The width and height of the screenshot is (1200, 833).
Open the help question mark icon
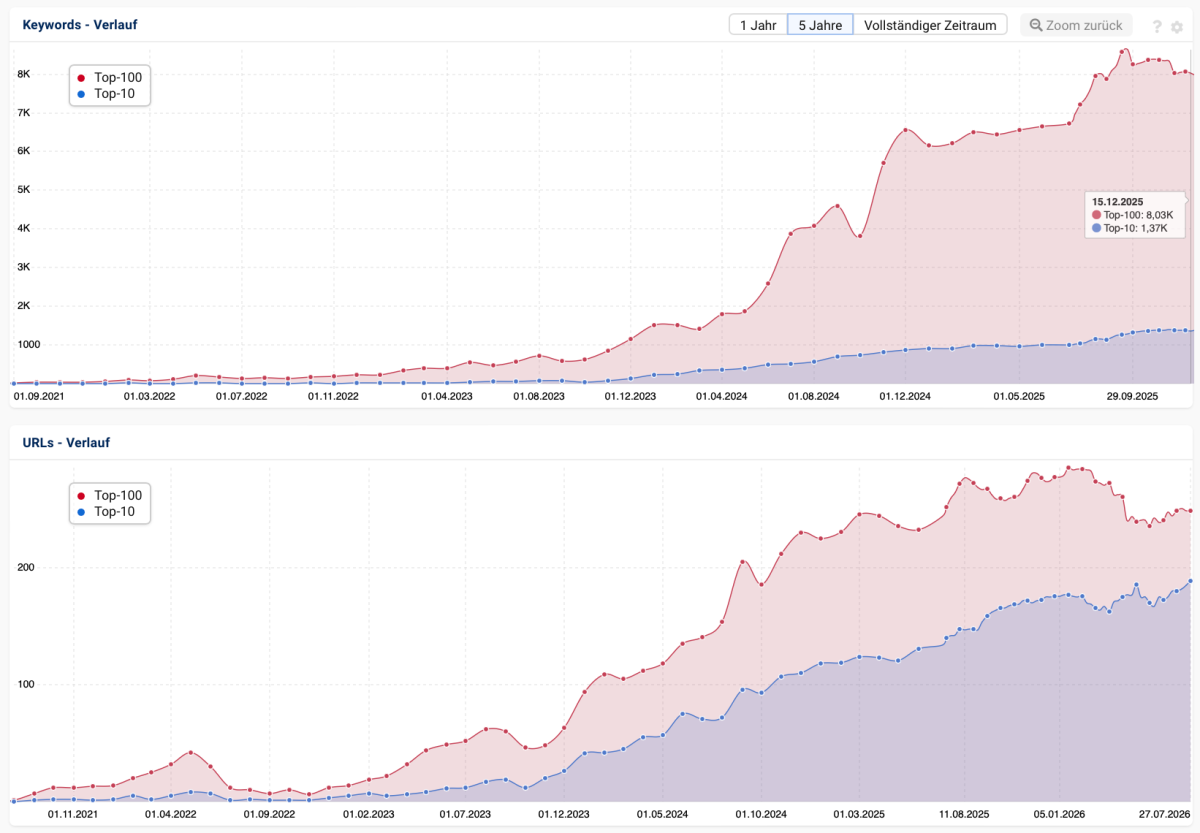1158,26
